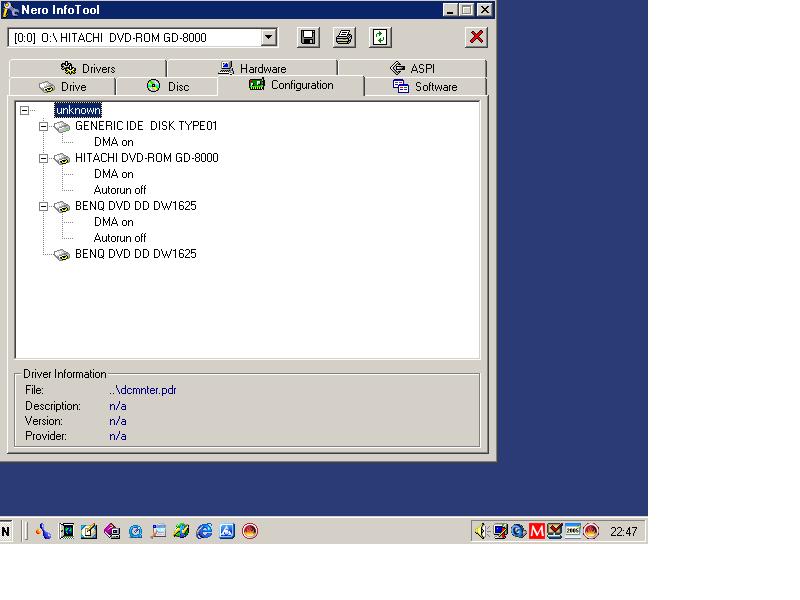800x600 pixels.
Task: Select the HITACHI DVD-ROM GD-8000 drive combo box
Action: coord(143,37)
